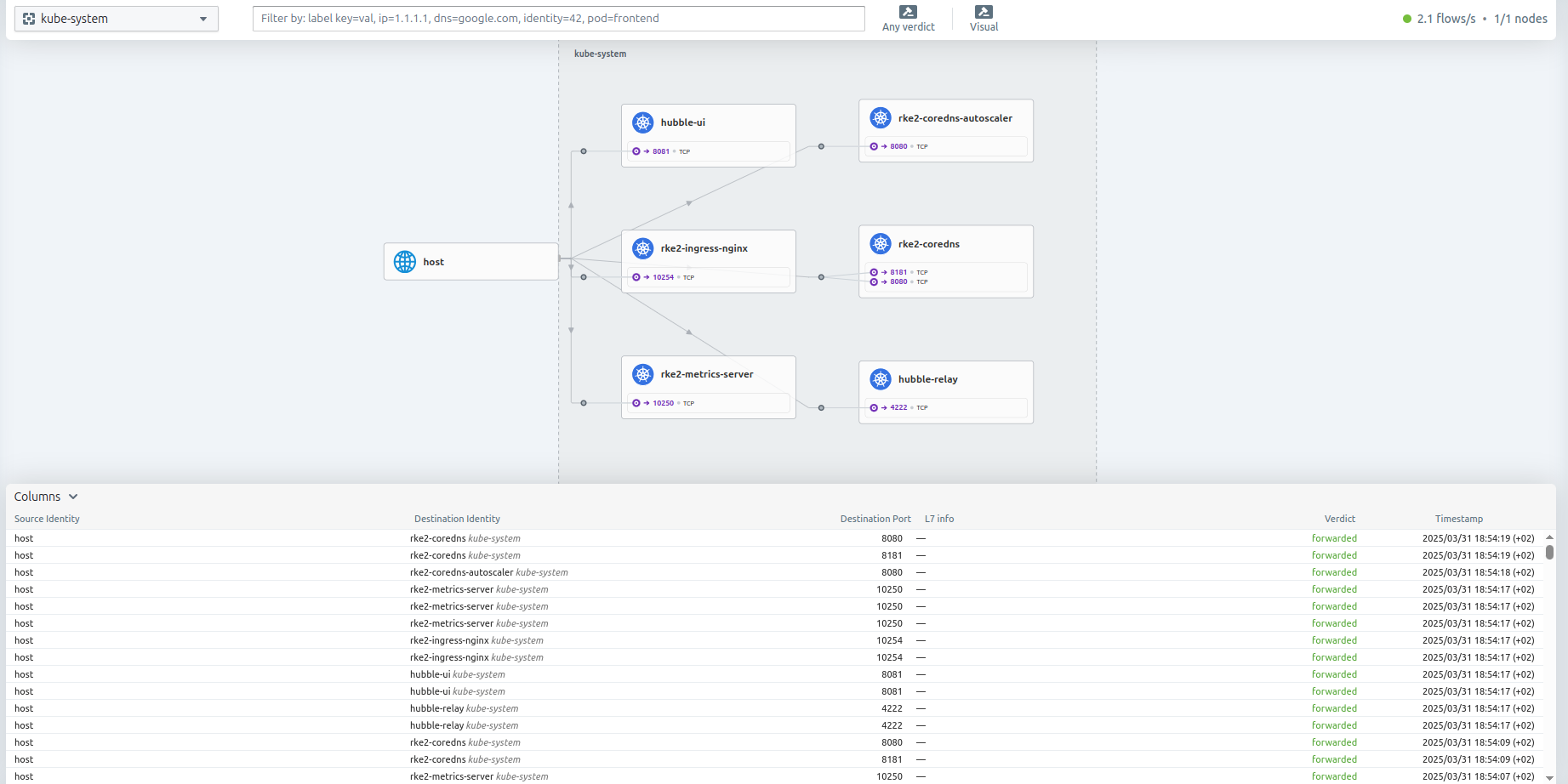The width and height of the screenshot is (1568, 784).
Task: Click the Verdict column header
Action: [x=1339, y=519]
